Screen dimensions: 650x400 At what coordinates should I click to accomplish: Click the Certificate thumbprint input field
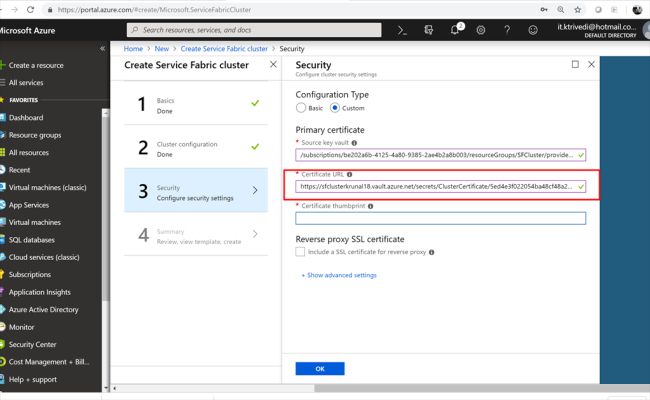[x=441, y=218]
